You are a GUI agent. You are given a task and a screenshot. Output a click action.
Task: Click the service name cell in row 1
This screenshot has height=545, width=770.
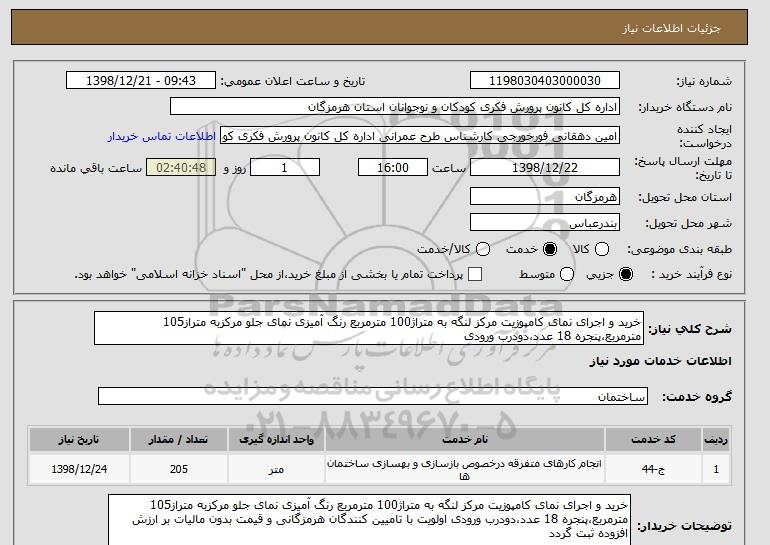click(465, 469)
